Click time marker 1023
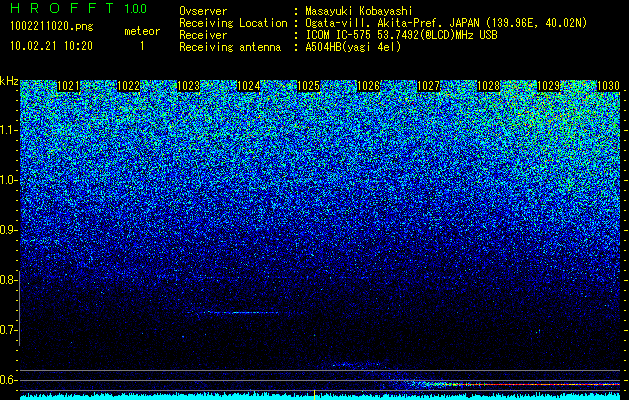This screenshot has width=629, height=400. pos(189,86)
